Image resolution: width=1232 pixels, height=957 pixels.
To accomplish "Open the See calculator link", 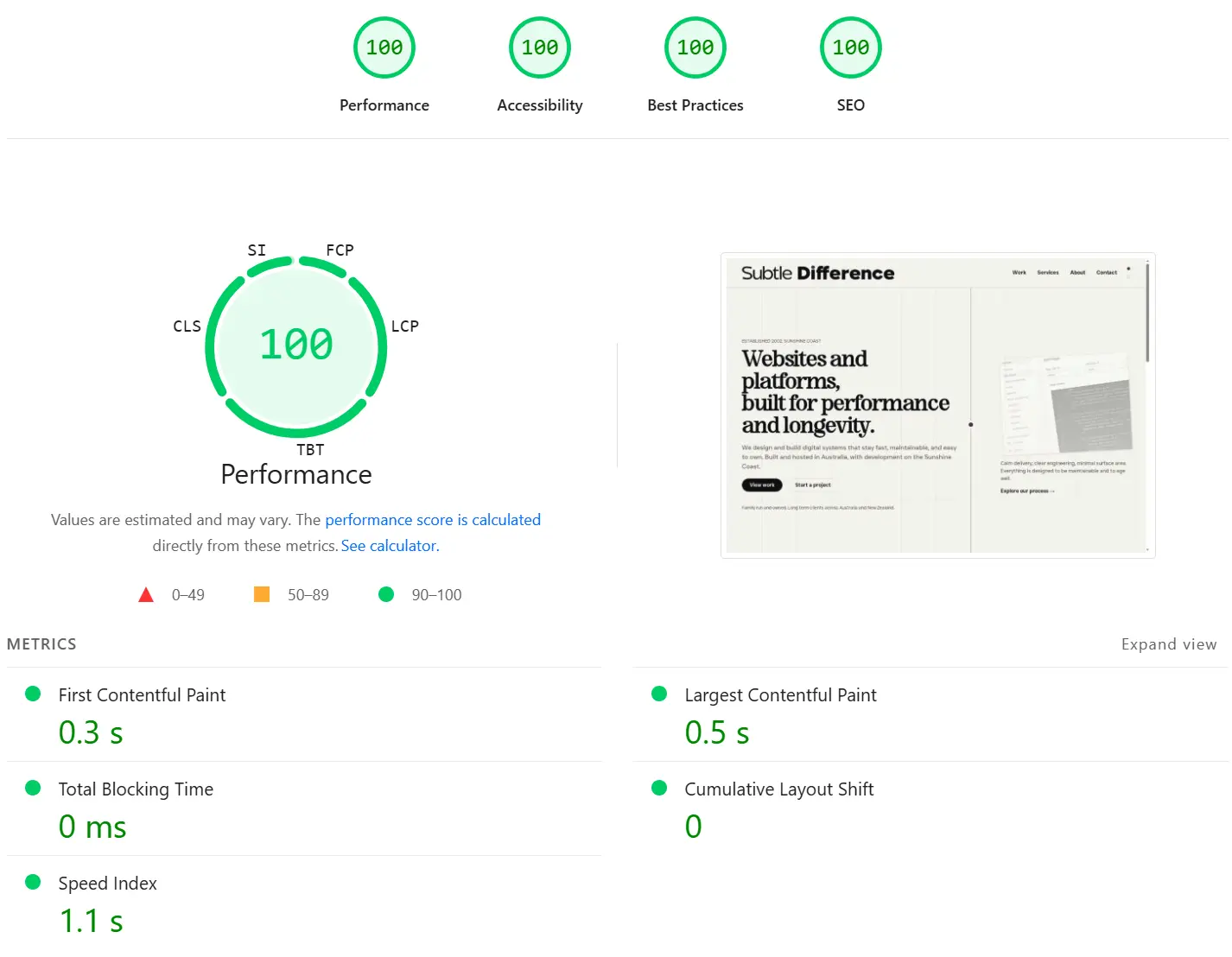I will pos(388,545).
